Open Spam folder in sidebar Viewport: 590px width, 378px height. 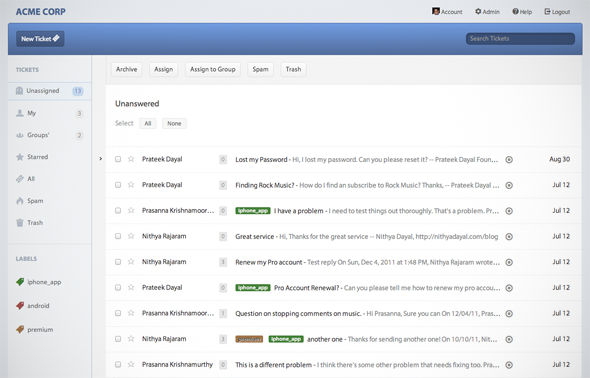coord(49,200)
